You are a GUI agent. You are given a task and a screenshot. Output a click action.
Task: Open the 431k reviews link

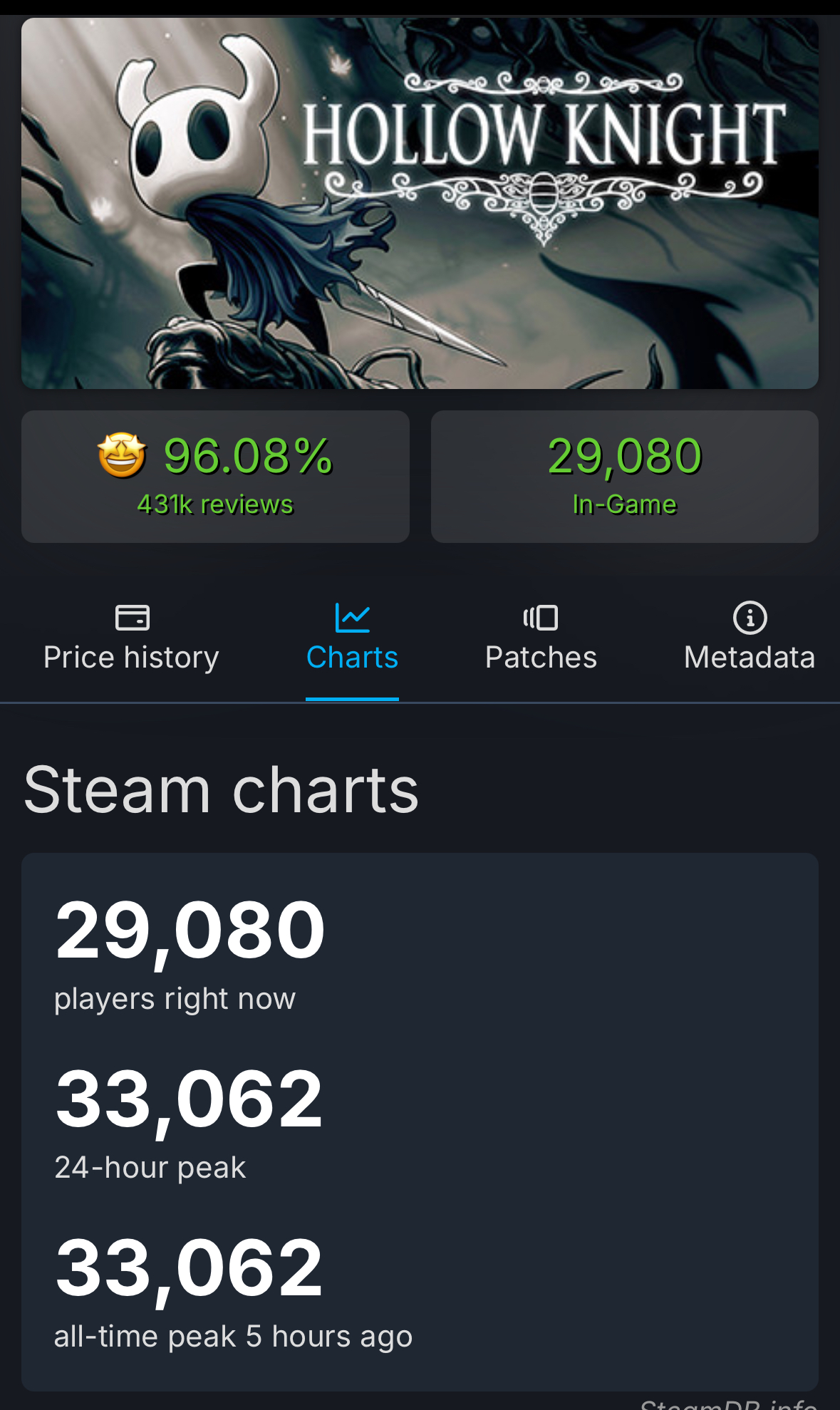coord(215,504)
